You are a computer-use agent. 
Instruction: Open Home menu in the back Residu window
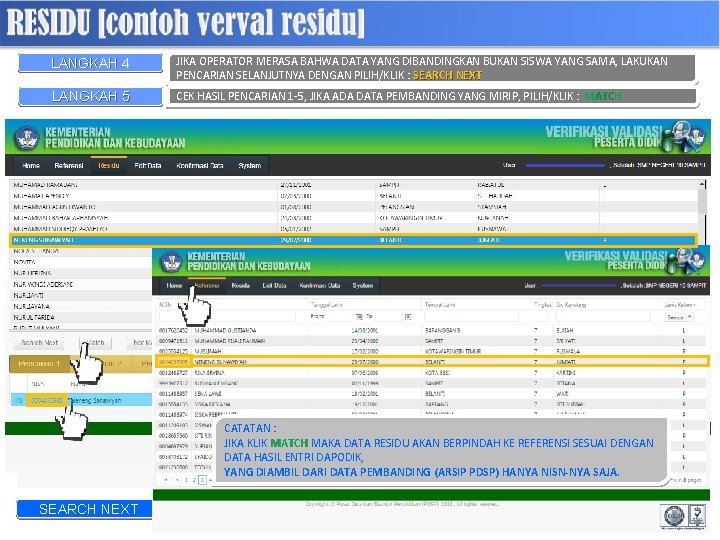point(31,165)
